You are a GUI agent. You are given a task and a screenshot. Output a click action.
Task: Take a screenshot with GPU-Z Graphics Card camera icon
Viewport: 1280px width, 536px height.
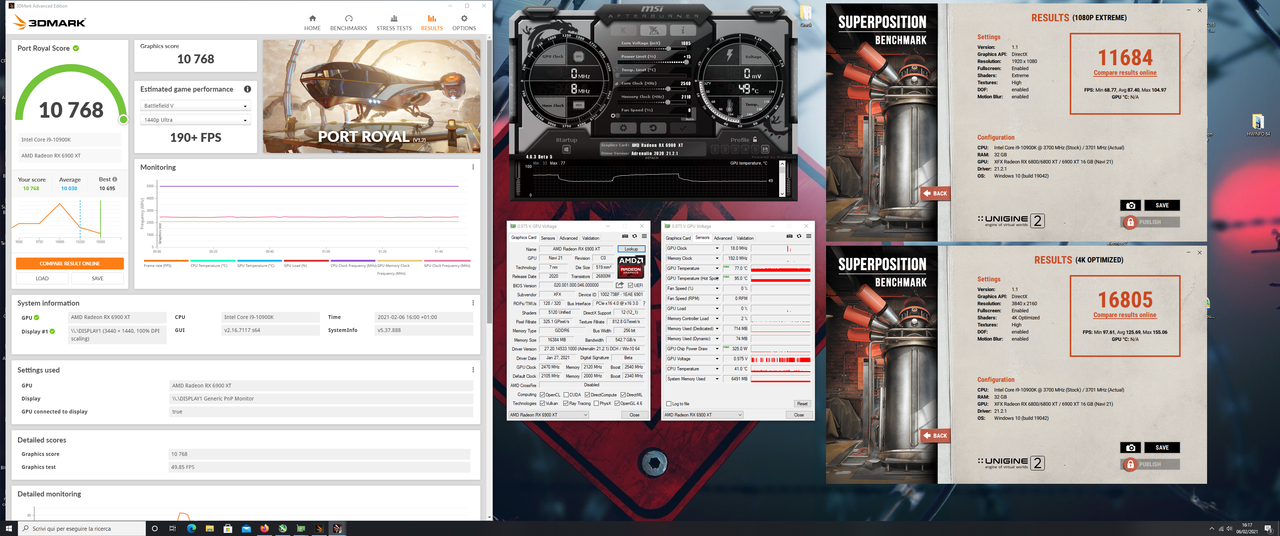tap(625, 236)
